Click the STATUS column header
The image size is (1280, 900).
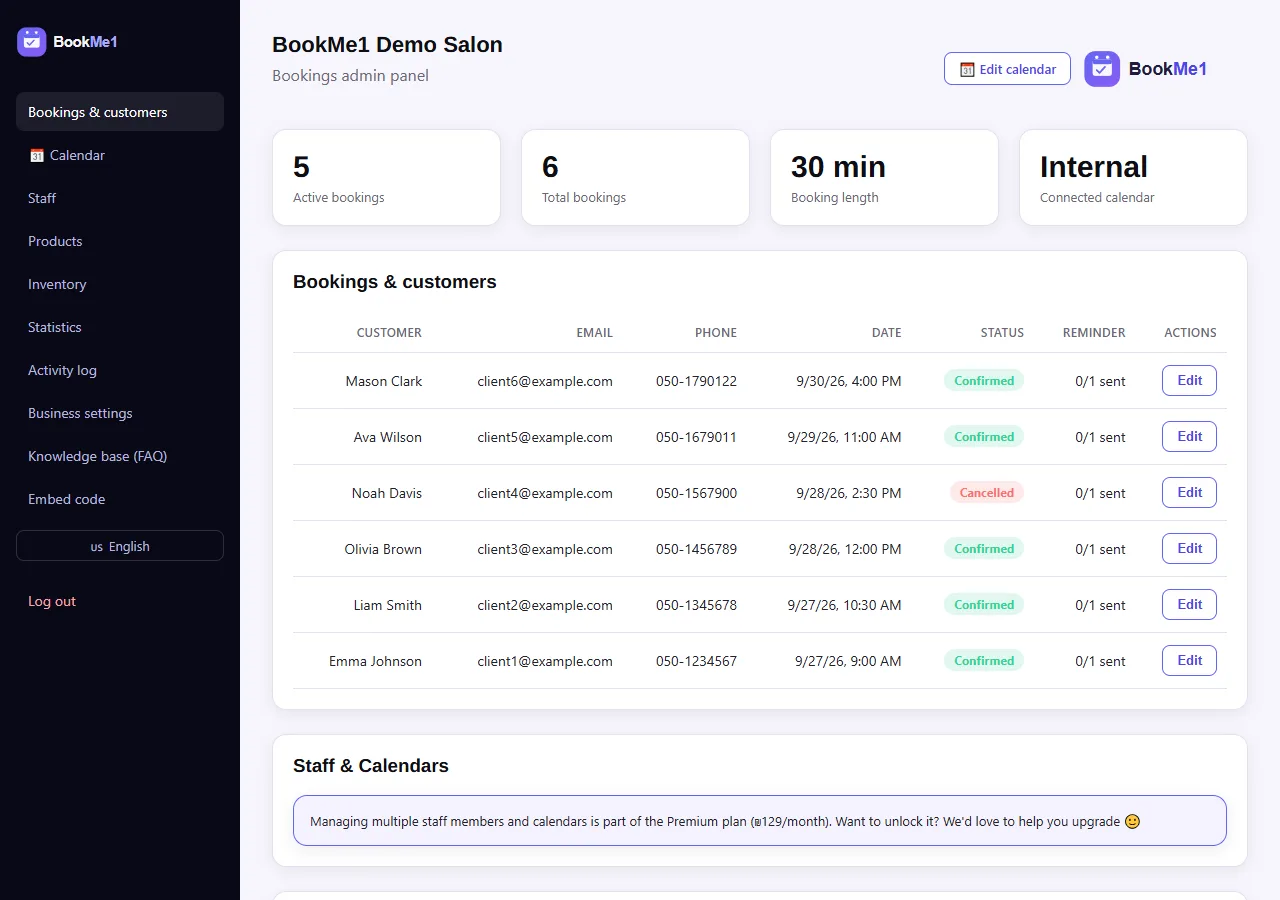click(x=1002, y=333)
